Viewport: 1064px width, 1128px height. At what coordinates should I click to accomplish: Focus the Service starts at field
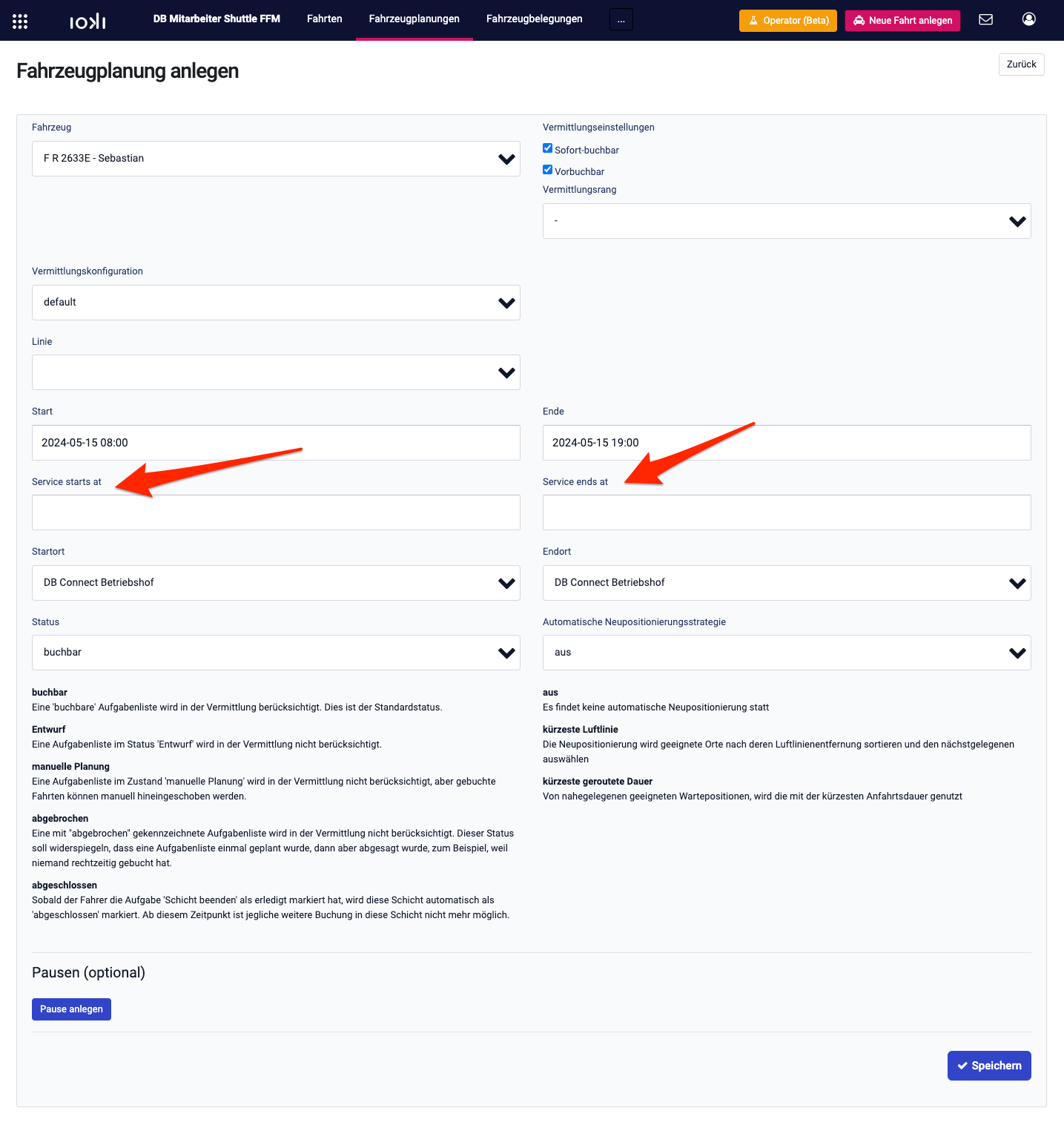276,512
